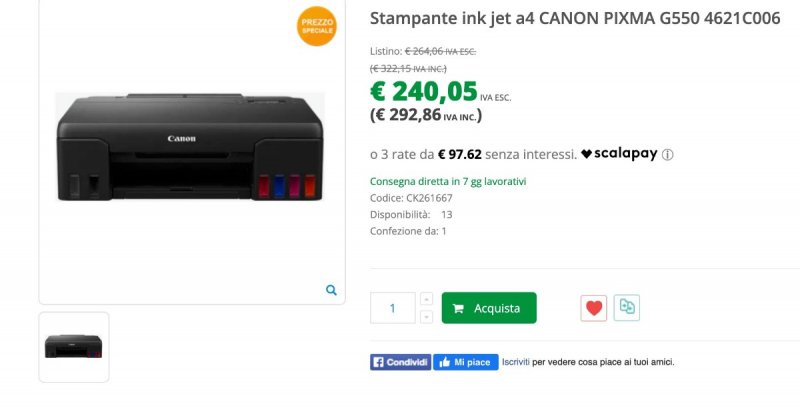
Task: Click the € 240,05 price text
Action: 423,92
